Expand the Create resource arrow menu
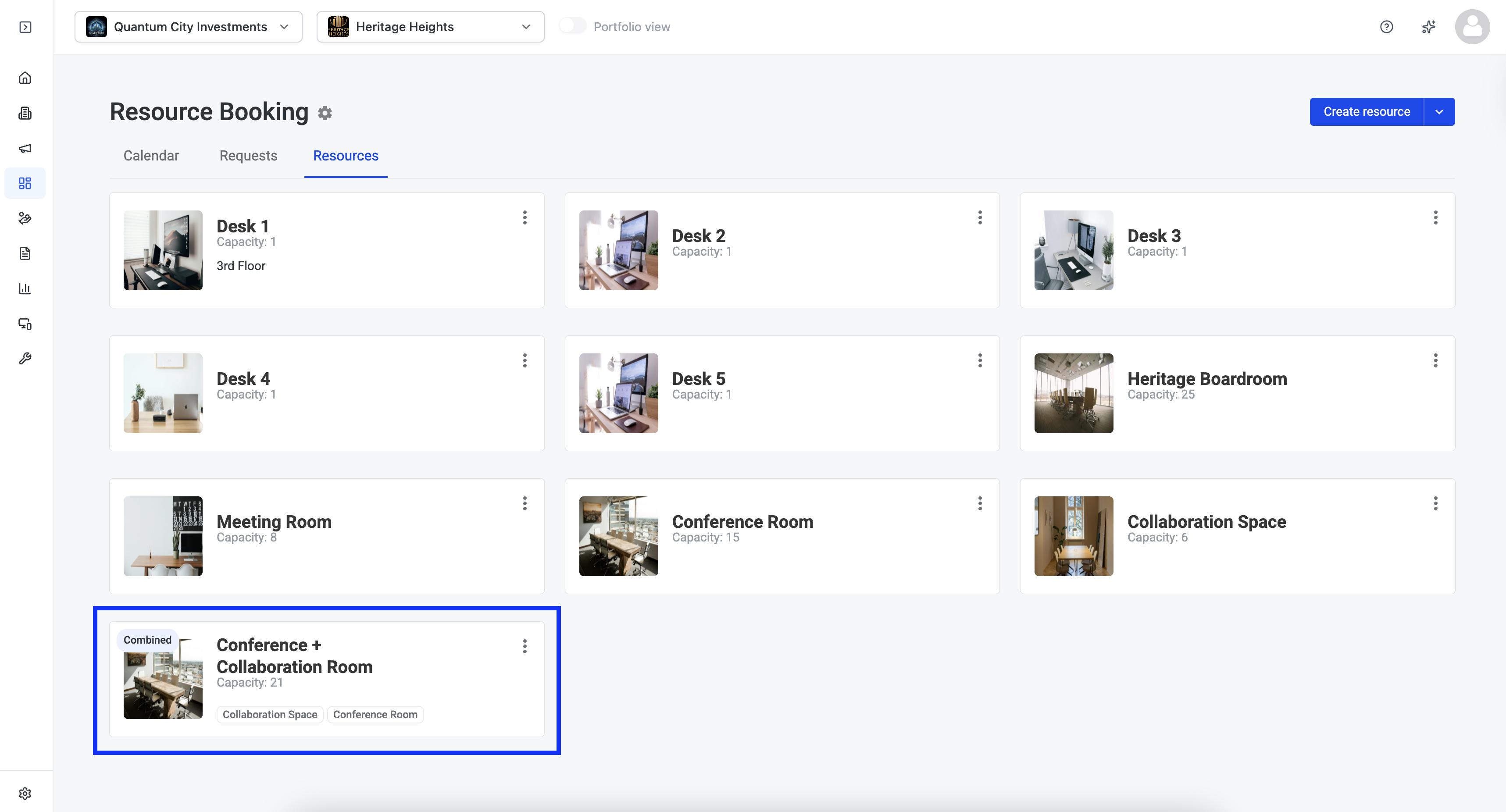 point(1439,112)
